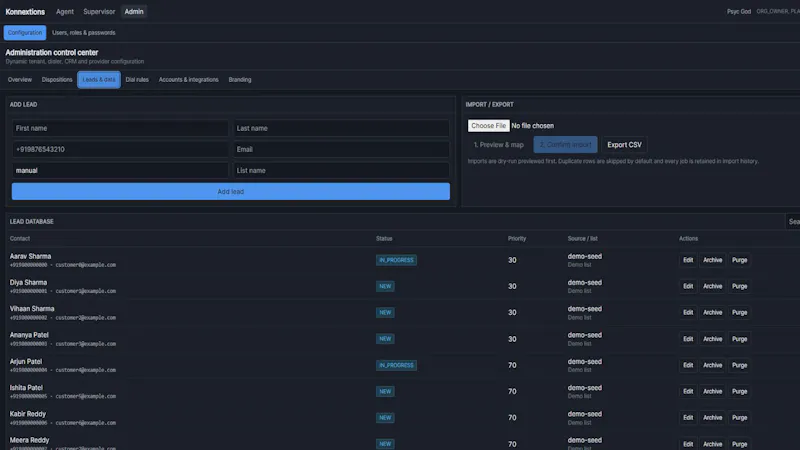The width and height of the screenshot is (800, 450).
Task: Open Accounts & integrations tab
Action: [x=188, y=80]
